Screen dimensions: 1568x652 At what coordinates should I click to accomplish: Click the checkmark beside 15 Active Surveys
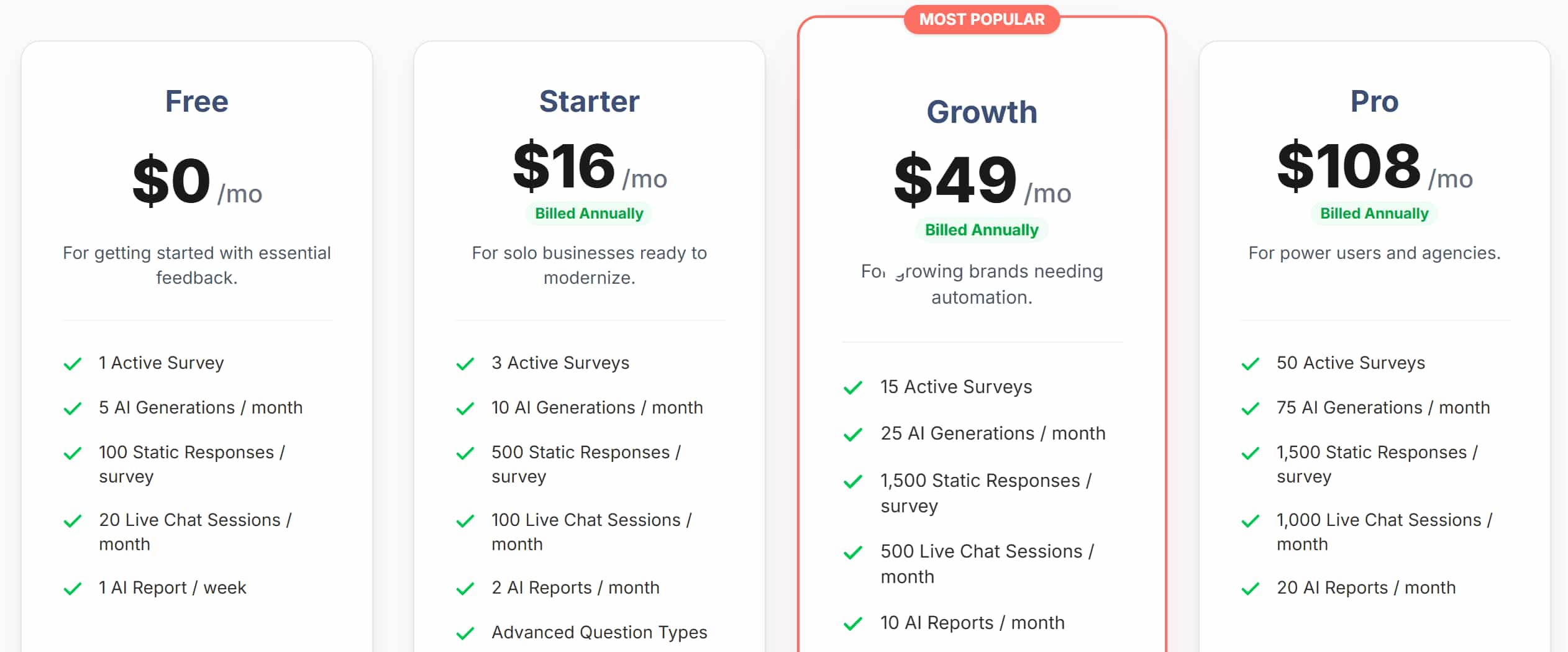(853, 388)
